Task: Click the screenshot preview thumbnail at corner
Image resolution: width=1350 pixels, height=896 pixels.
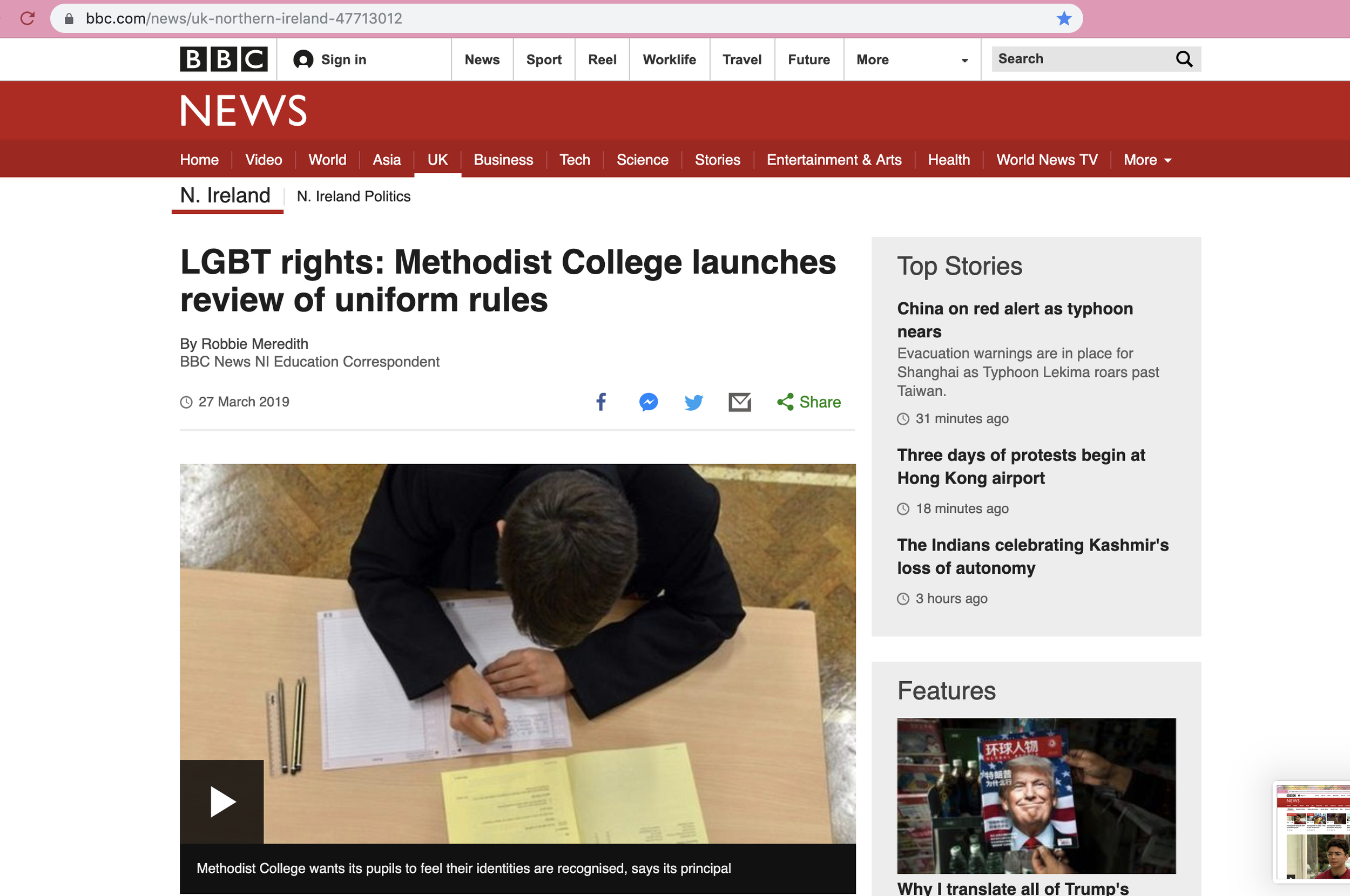Action: pyautogui.click(x=1313, y=831)
